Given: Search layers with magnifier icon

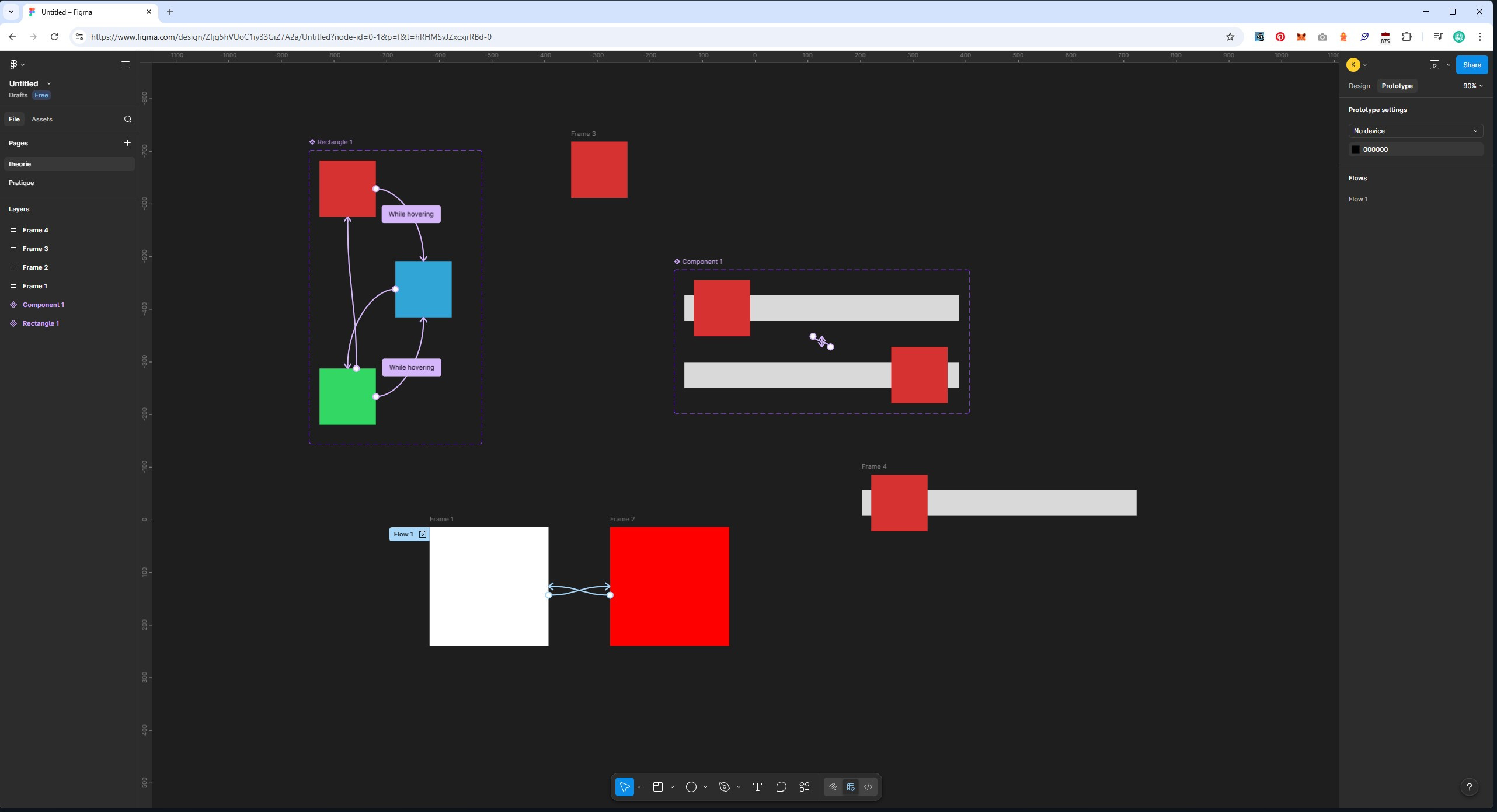Looking at the screenshot, I should coord(128,119).
